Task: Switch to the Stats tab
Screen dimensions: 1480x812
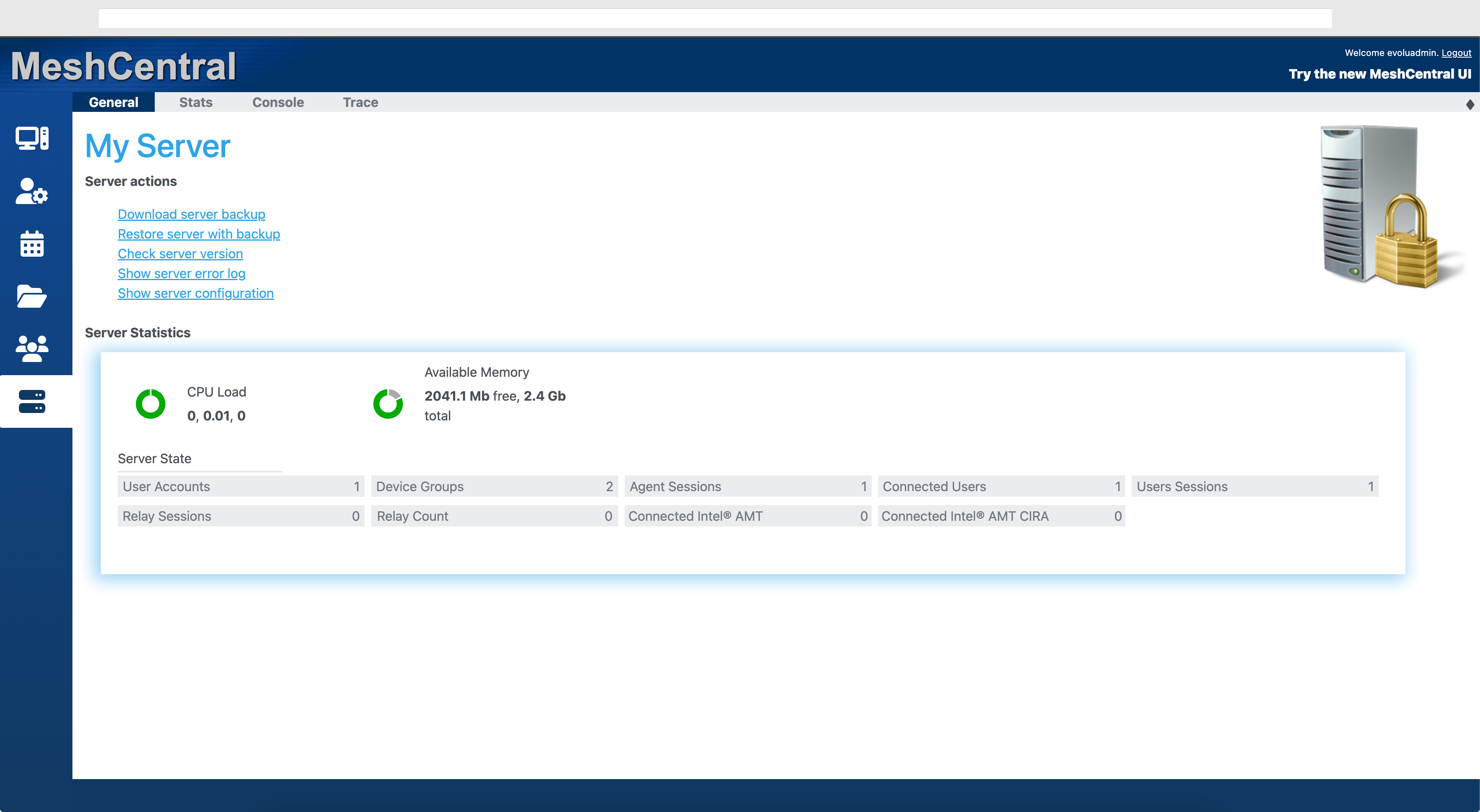Action: pos(196,102)
